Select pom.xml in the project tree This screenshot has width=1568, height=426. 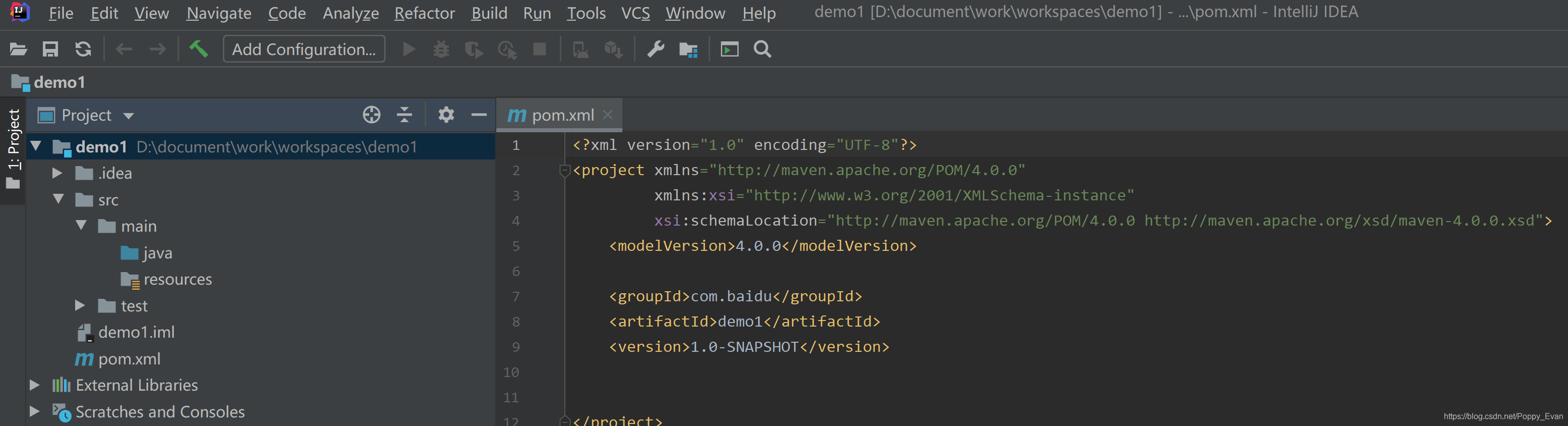118,359
